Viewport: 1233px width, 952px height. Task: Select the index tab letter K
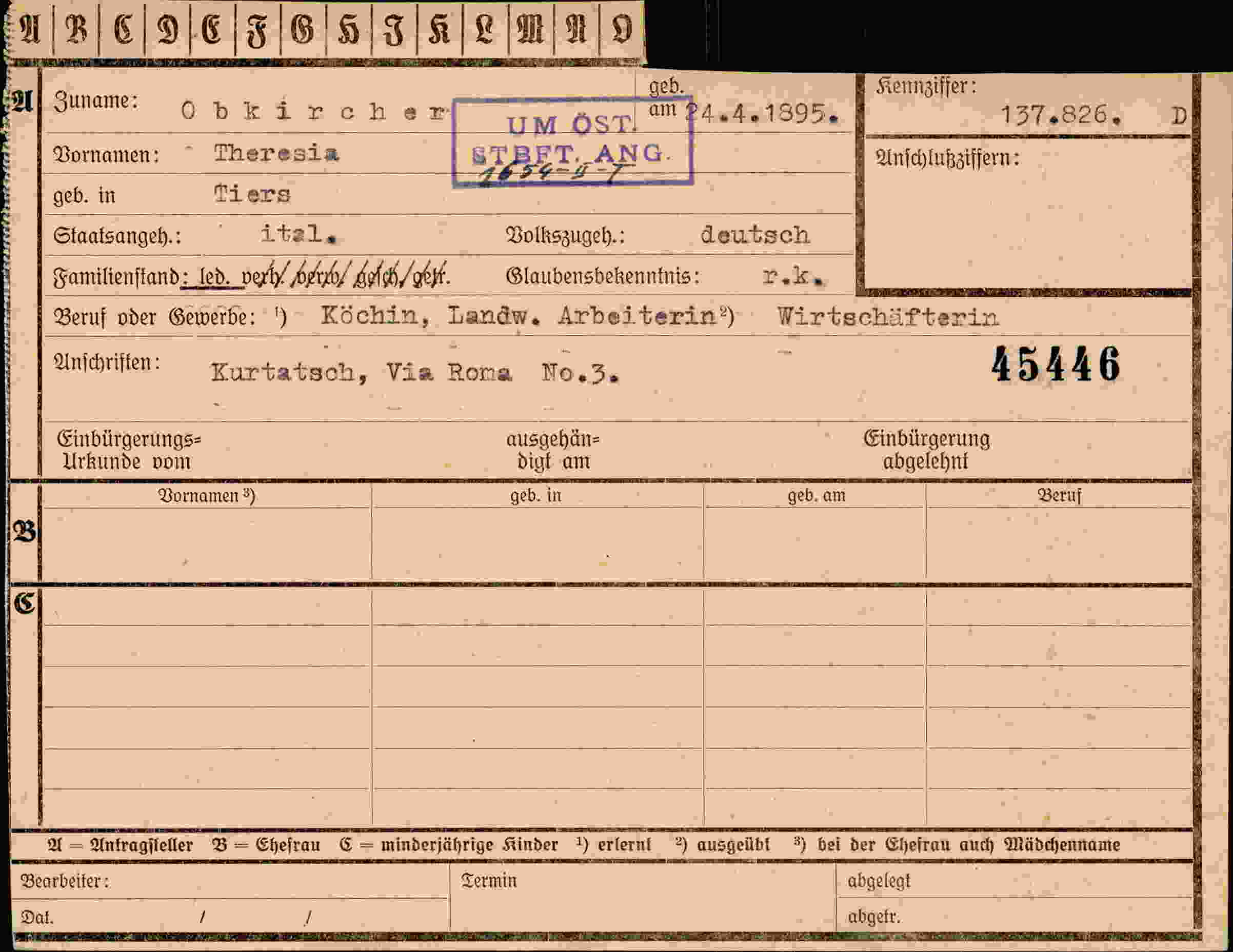[x=439, y=28]
